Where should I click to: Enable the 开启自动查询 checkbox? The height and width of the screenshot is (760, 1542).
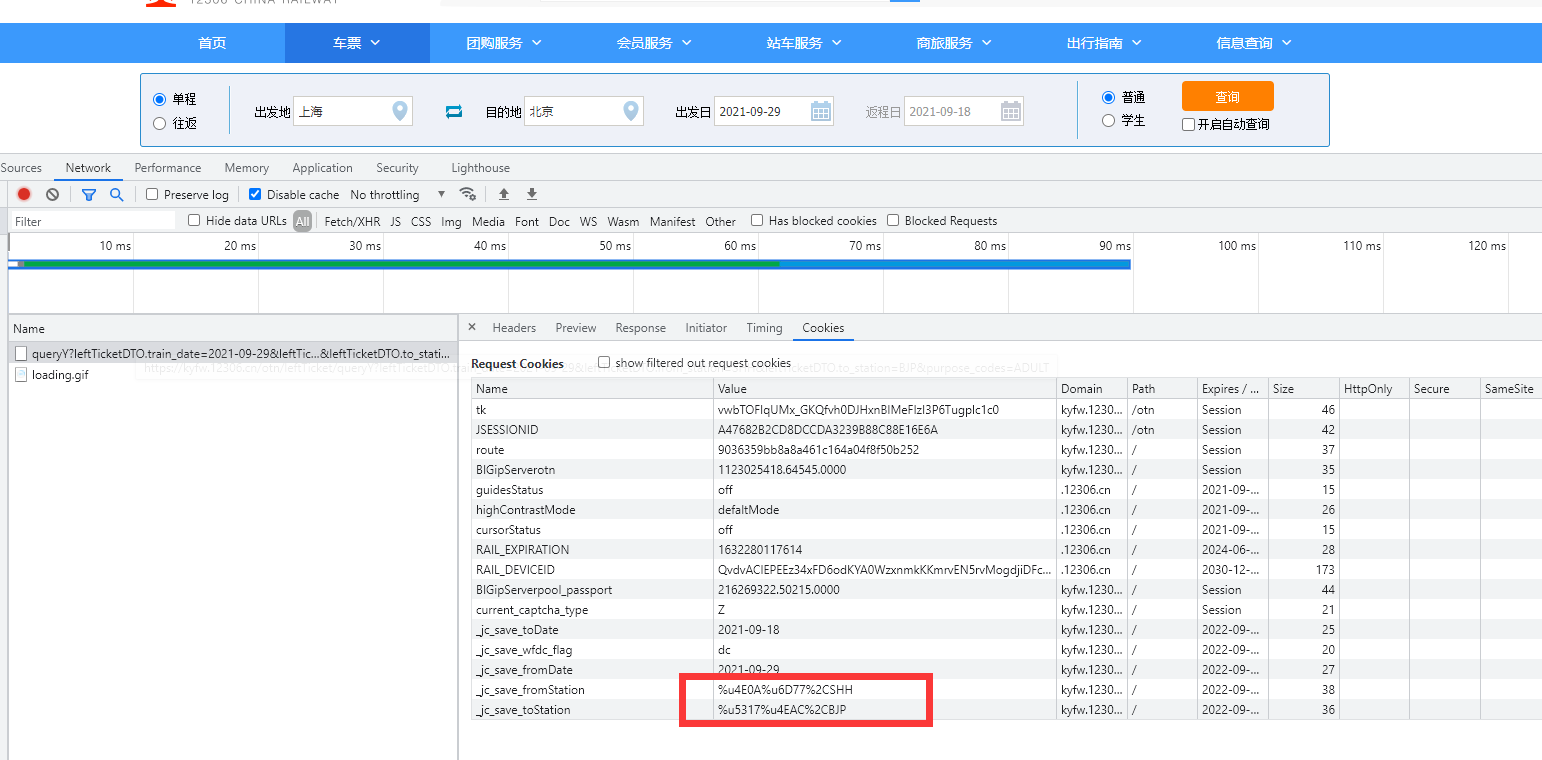click(1188, 125)
